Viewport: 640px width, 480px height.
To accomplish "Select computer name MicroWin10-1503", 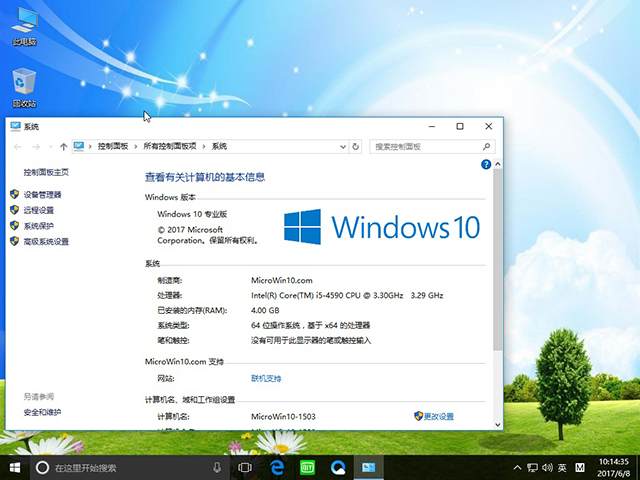I will click(x=283, y=417).
